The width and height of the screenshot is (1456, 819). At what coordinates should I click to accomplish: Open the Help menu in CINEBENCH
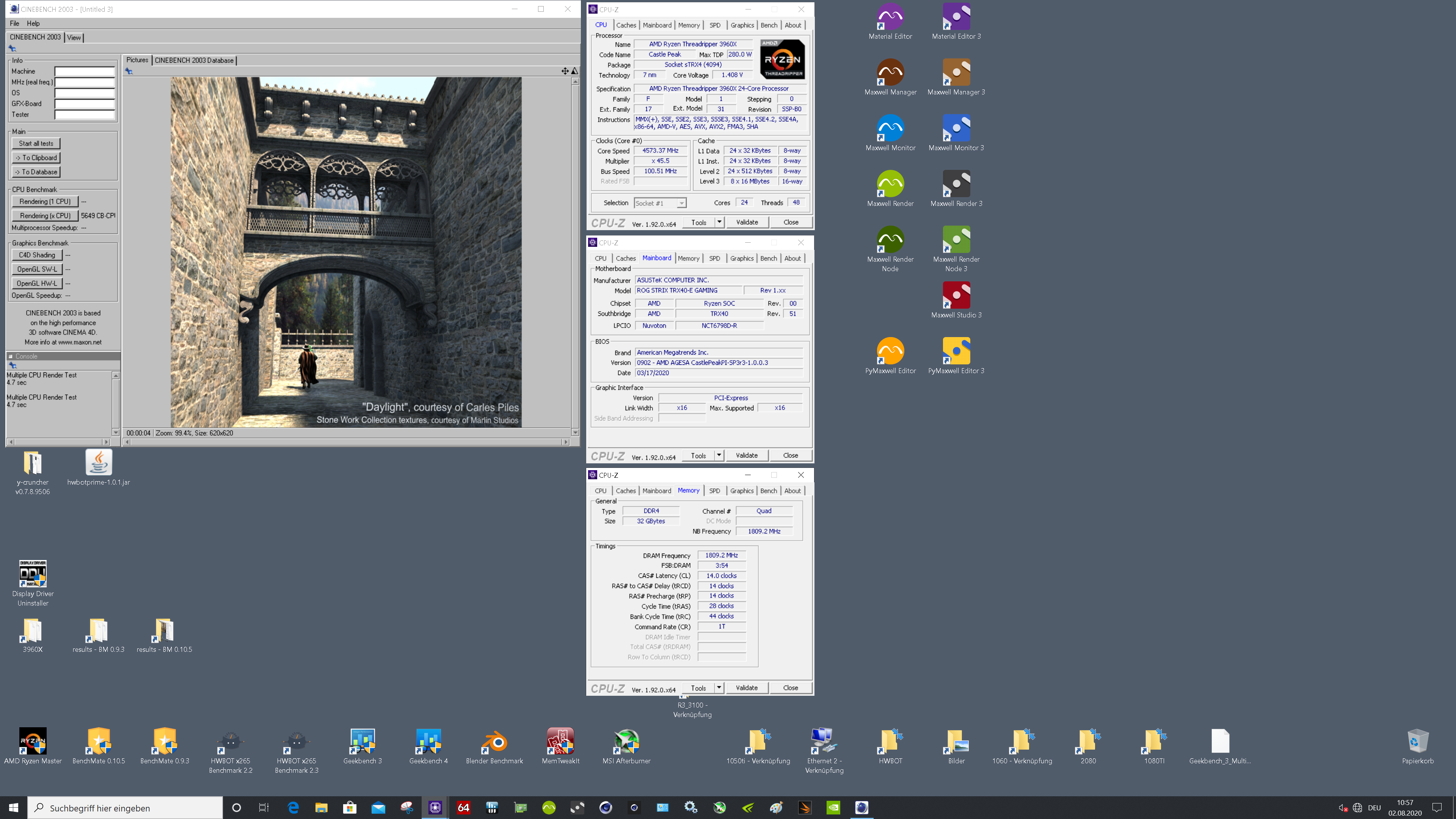click(33, 23)
